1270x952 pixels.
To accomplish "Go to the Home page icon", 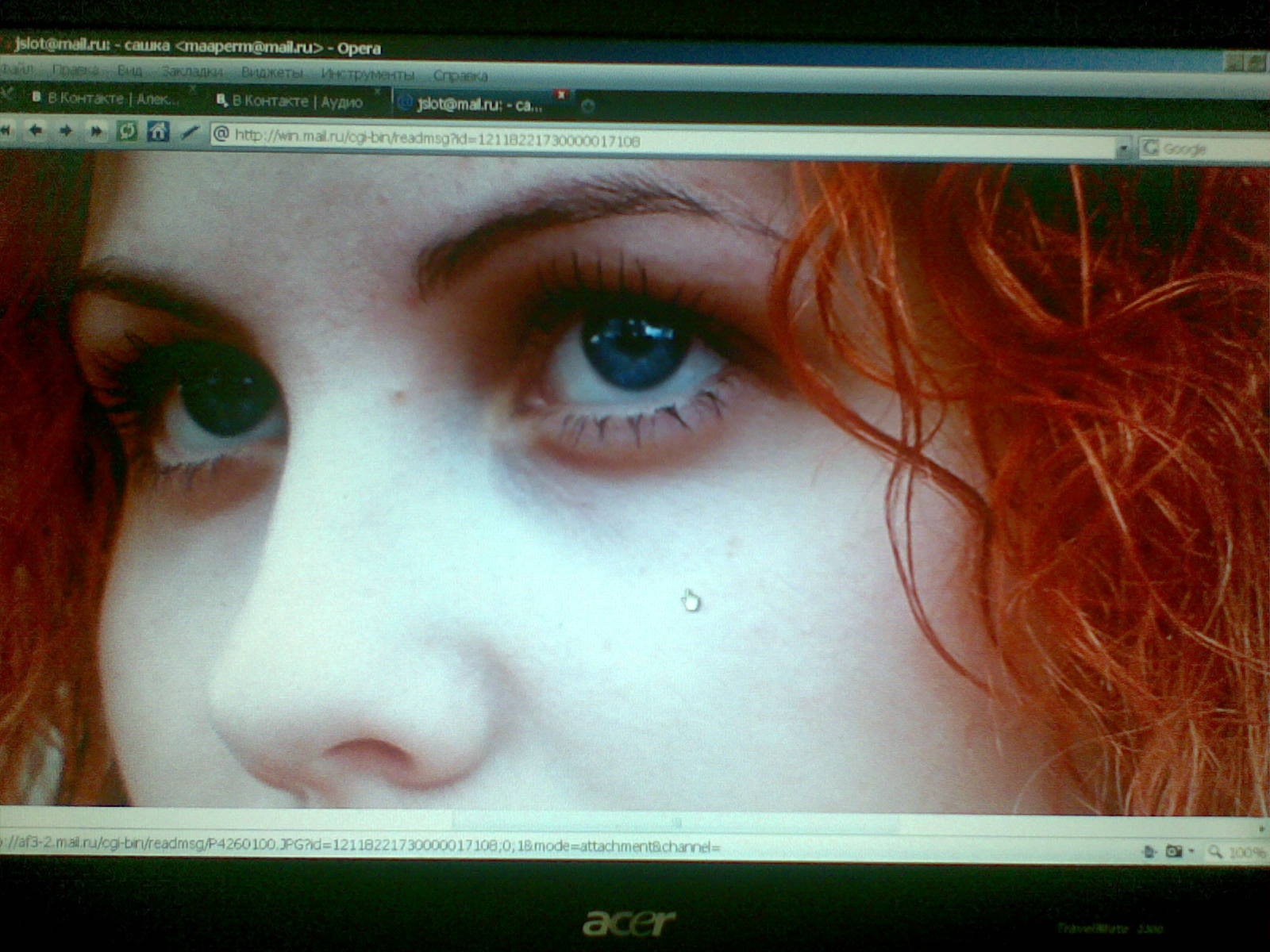I will pos(158,132).
